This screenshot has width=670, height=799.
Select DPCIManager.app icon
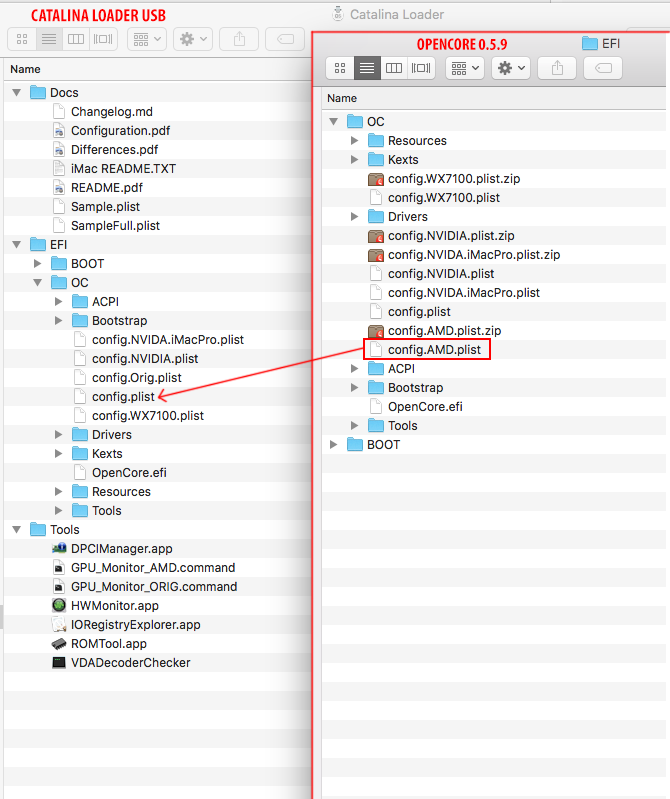(59, 548)
